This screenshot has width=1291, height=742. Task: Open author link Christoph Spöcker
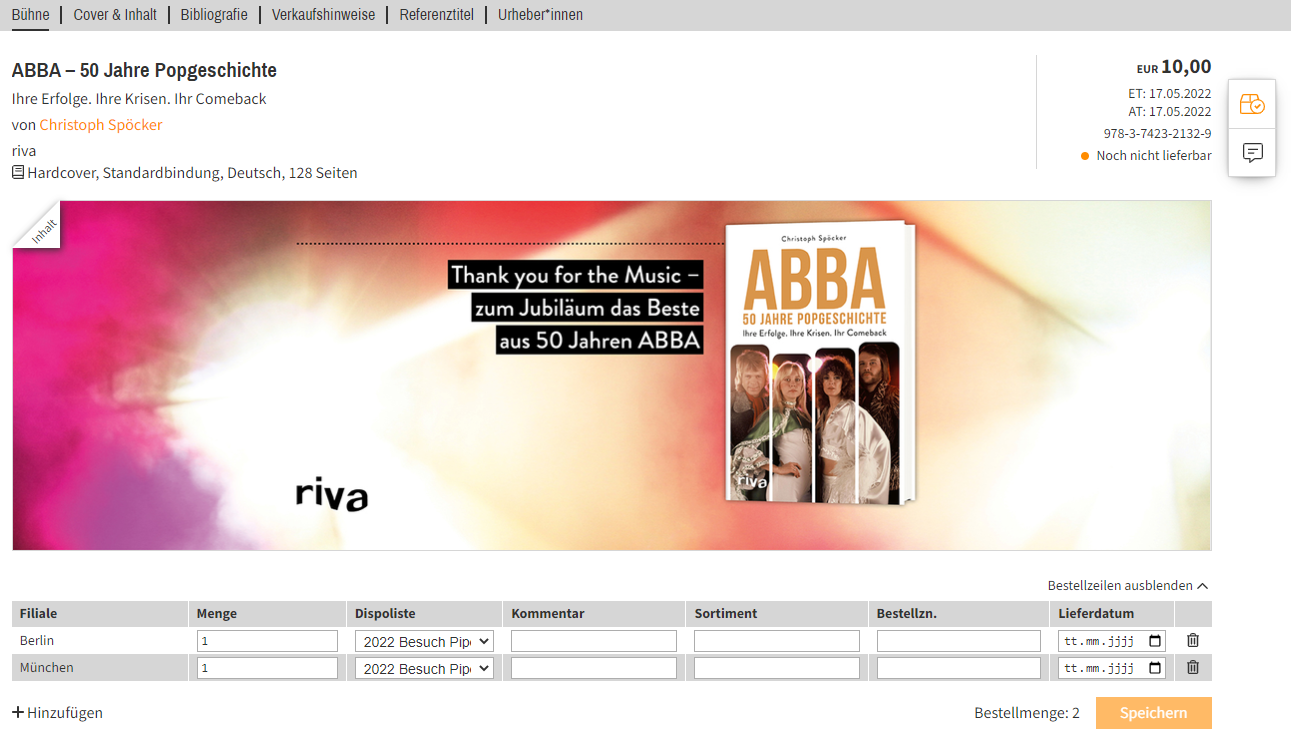click(x=101, y=125)
